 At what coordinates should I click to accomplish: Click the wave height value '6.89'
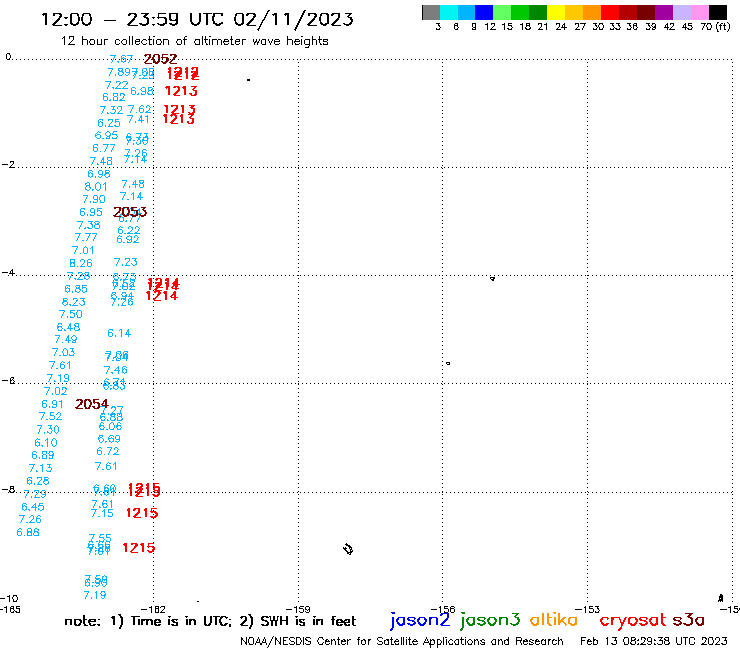tap(43, 456)
